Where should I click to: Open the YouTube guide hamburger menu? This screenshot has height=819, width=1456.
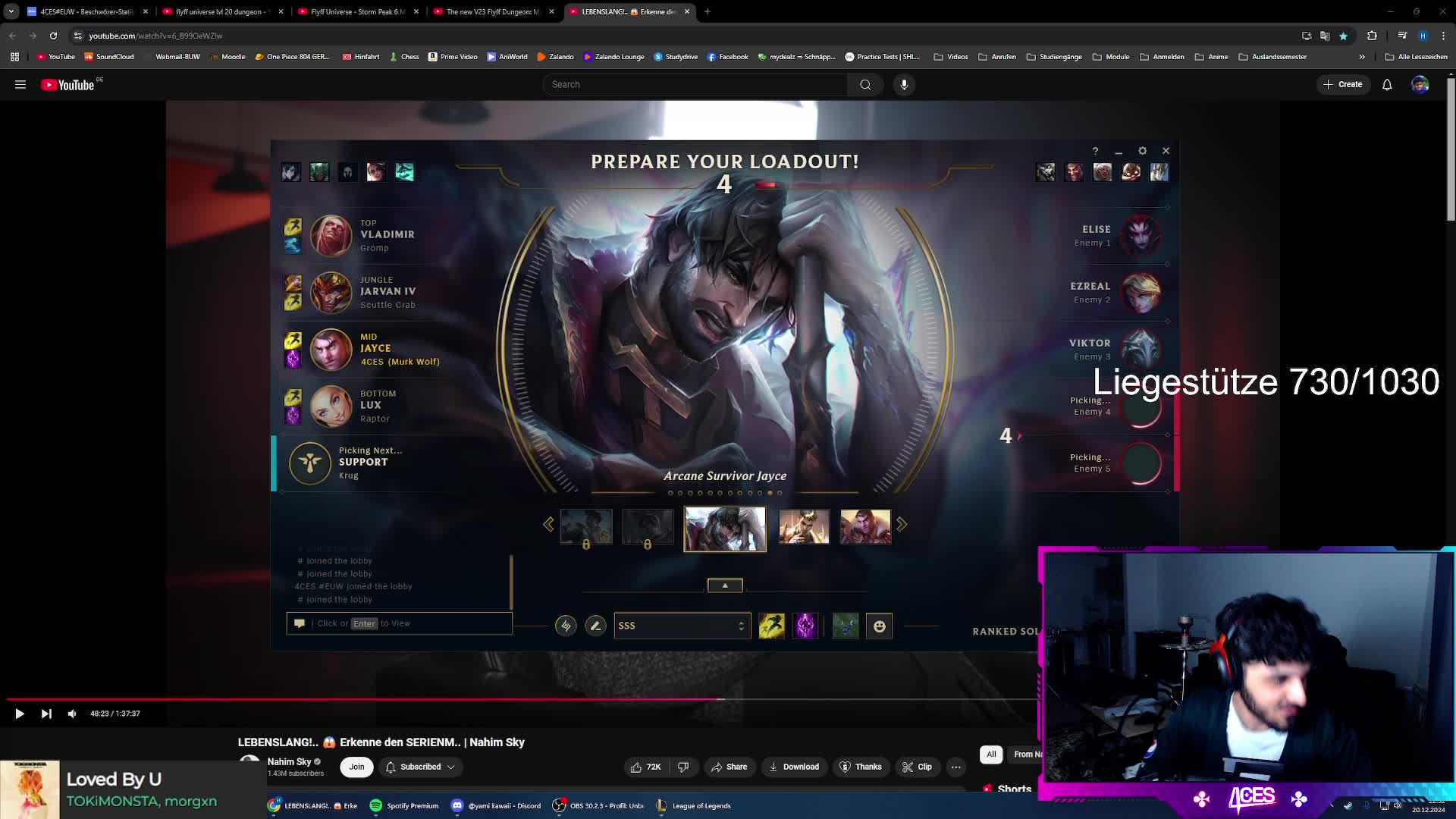click(x=20, y=84)
